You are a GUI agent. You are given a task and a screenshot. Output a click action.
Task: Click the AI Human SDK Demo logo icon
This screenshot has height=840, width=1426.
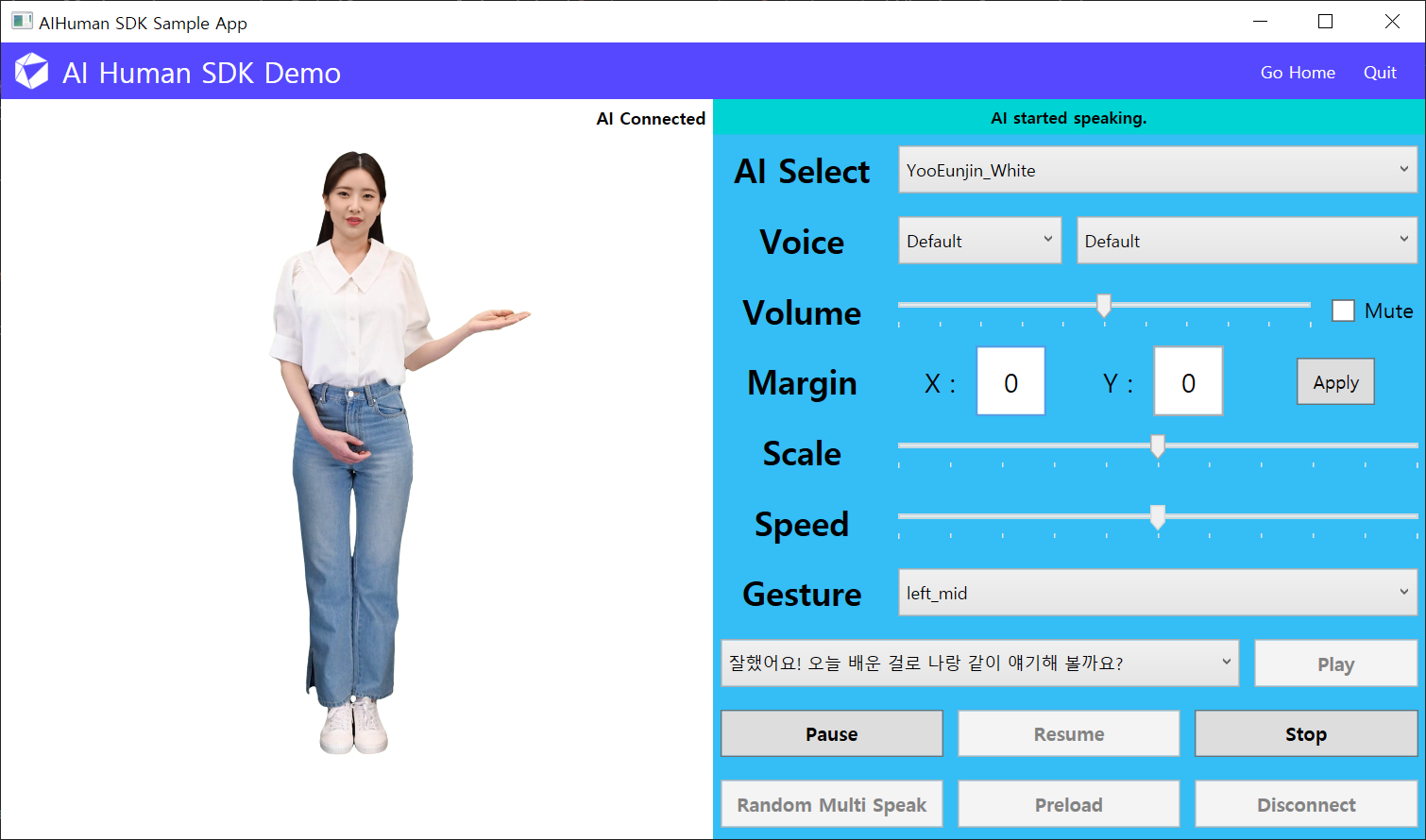31,72
